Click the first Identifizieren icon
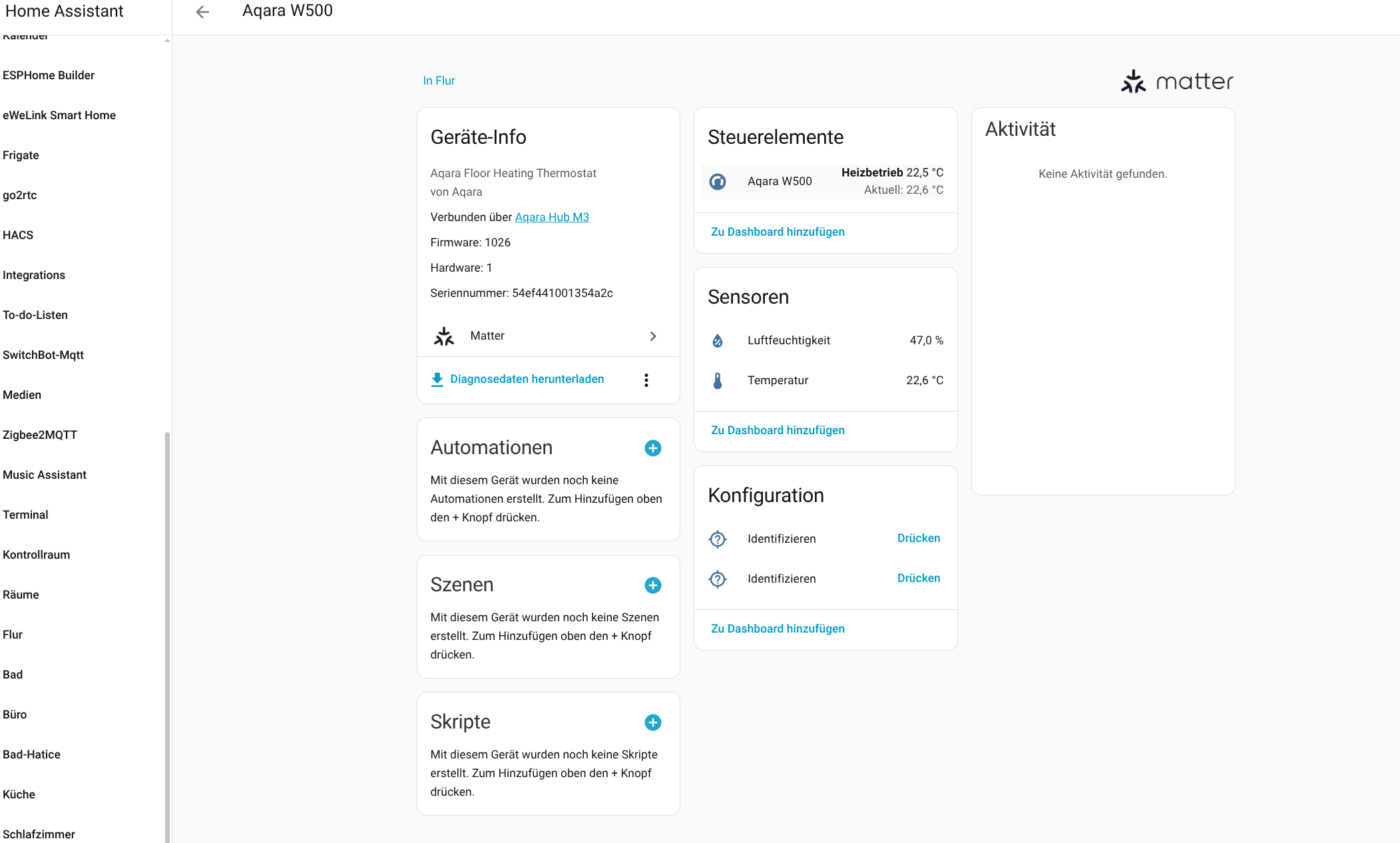 718,539
